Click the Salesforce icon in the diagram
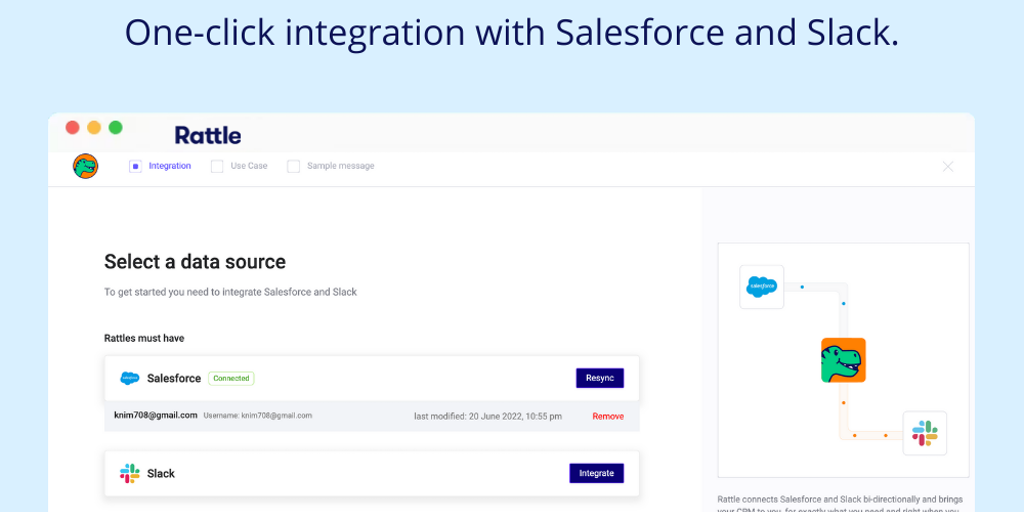1024x512 pixels. [761, 287]
